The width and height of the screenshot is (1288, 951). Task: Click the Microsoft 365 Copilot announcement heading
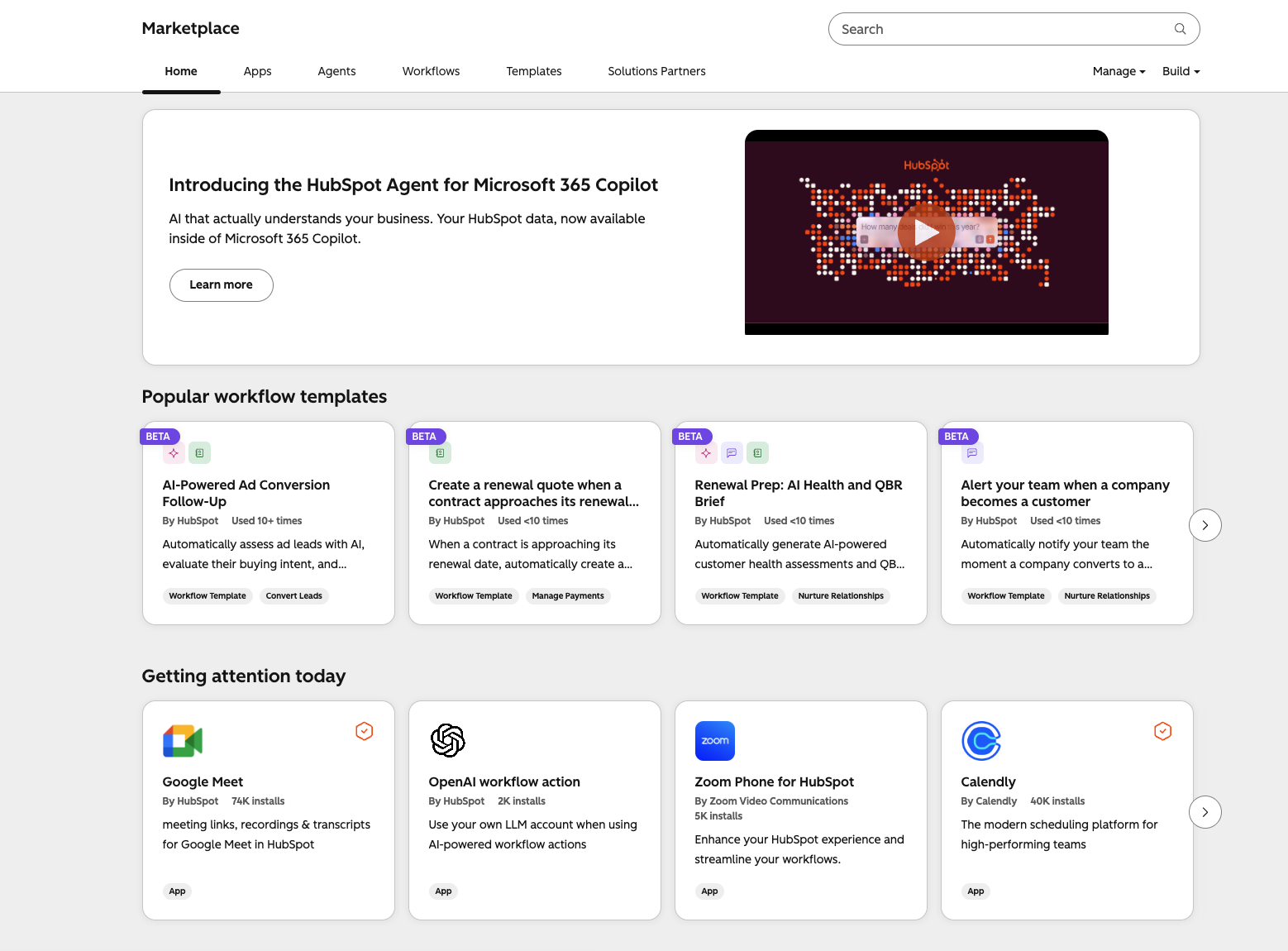(413, 184)
